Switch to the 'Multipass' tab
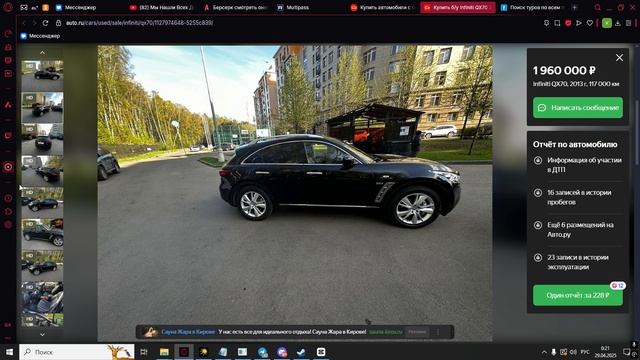The height and width of the screenshot is (360, 640). (295, 7)
